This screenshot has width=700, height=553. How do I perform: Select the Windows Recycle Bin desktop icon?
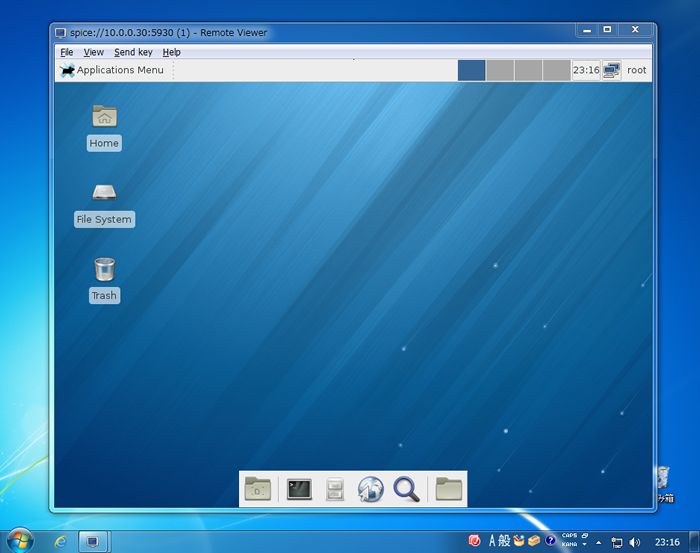click(x=665, y=484)
